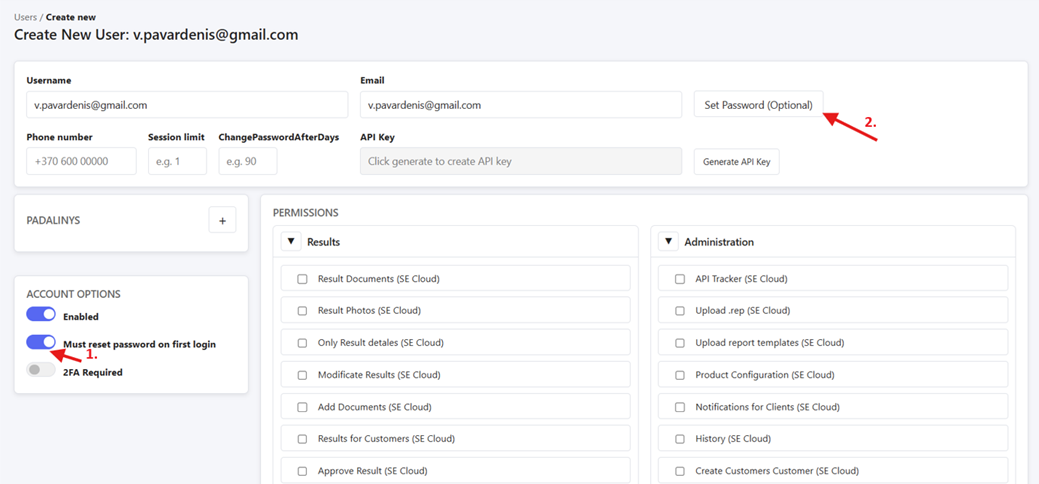Collapse the Results permissions group
Screen dimensions: 1039x484
[x=291, y=242]
